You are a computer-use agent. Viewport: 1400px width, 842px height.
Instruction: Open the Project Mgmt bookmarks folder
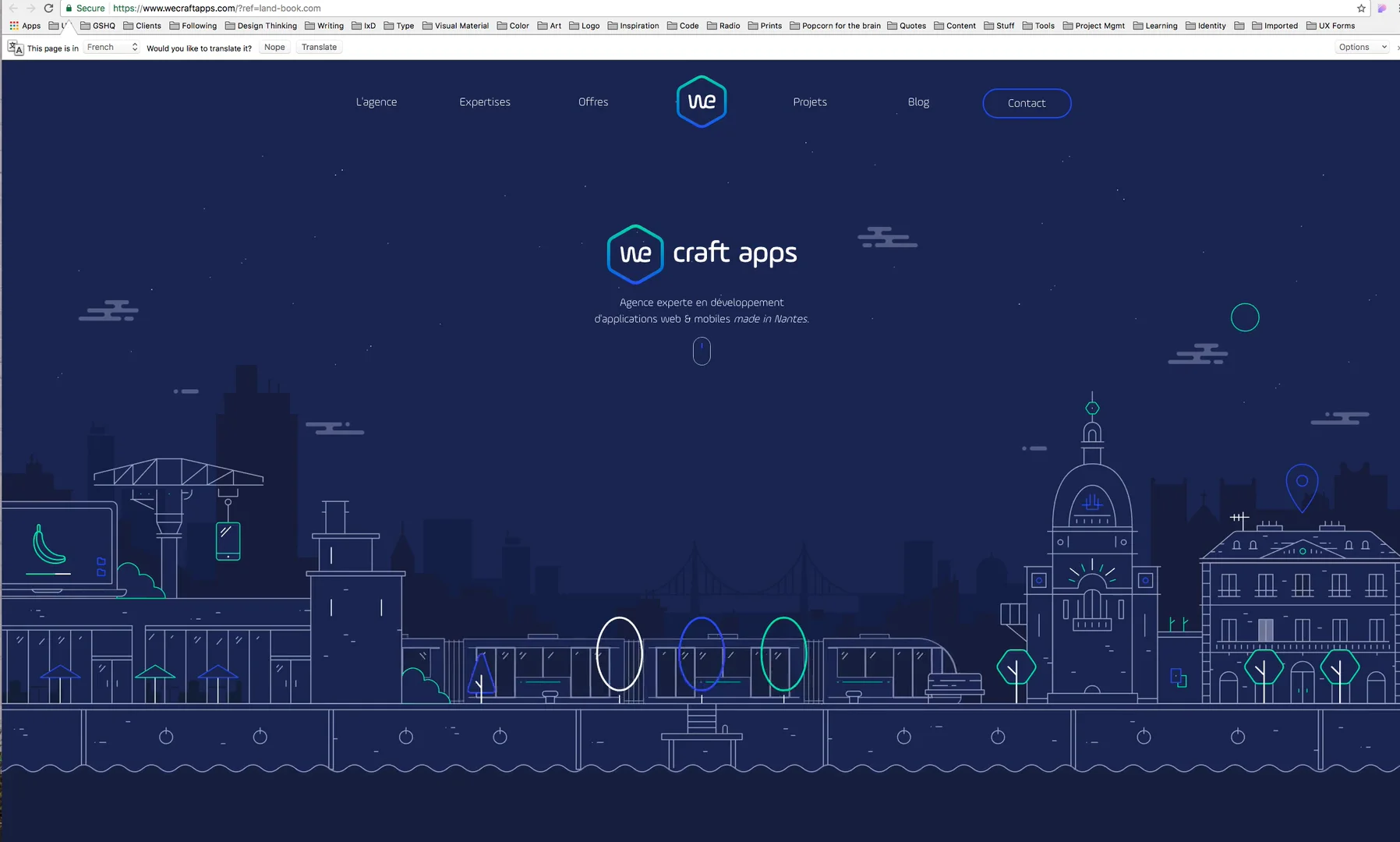[1094, 26]
